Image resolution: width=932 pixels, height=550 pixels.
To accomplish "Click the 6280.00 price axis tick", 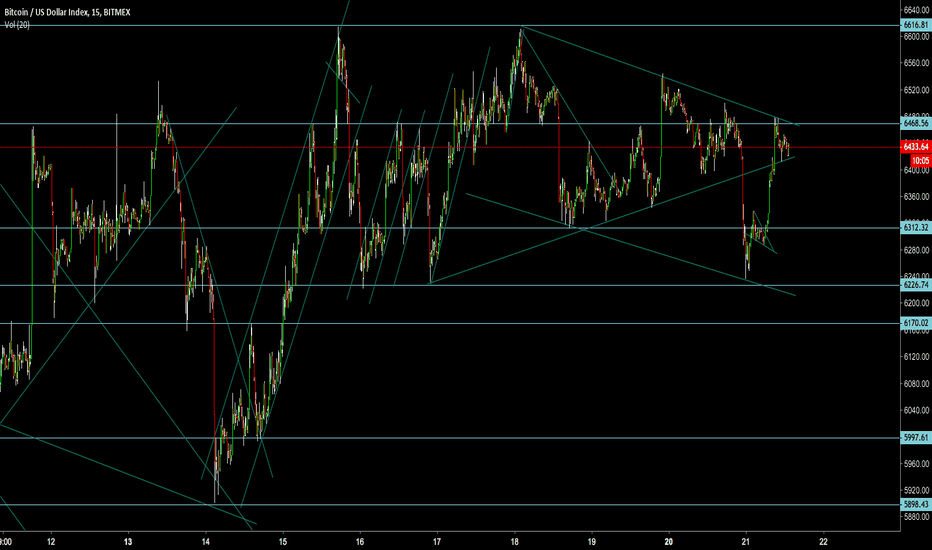I will tap(916, 250).
